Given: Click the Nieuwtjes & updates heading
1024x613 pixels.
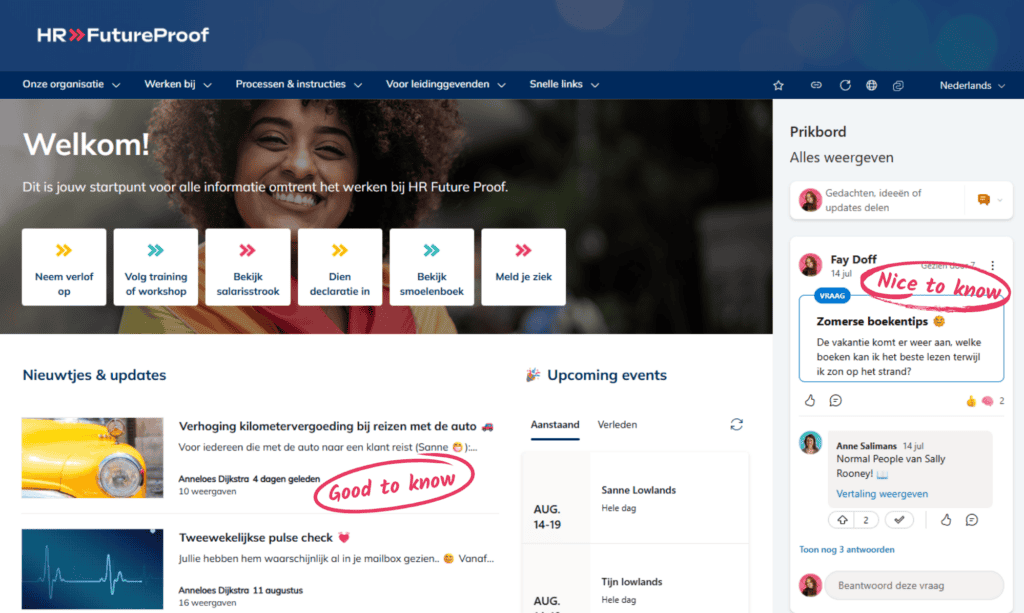Looking at the screenshot, I should (x=94, y=375).
